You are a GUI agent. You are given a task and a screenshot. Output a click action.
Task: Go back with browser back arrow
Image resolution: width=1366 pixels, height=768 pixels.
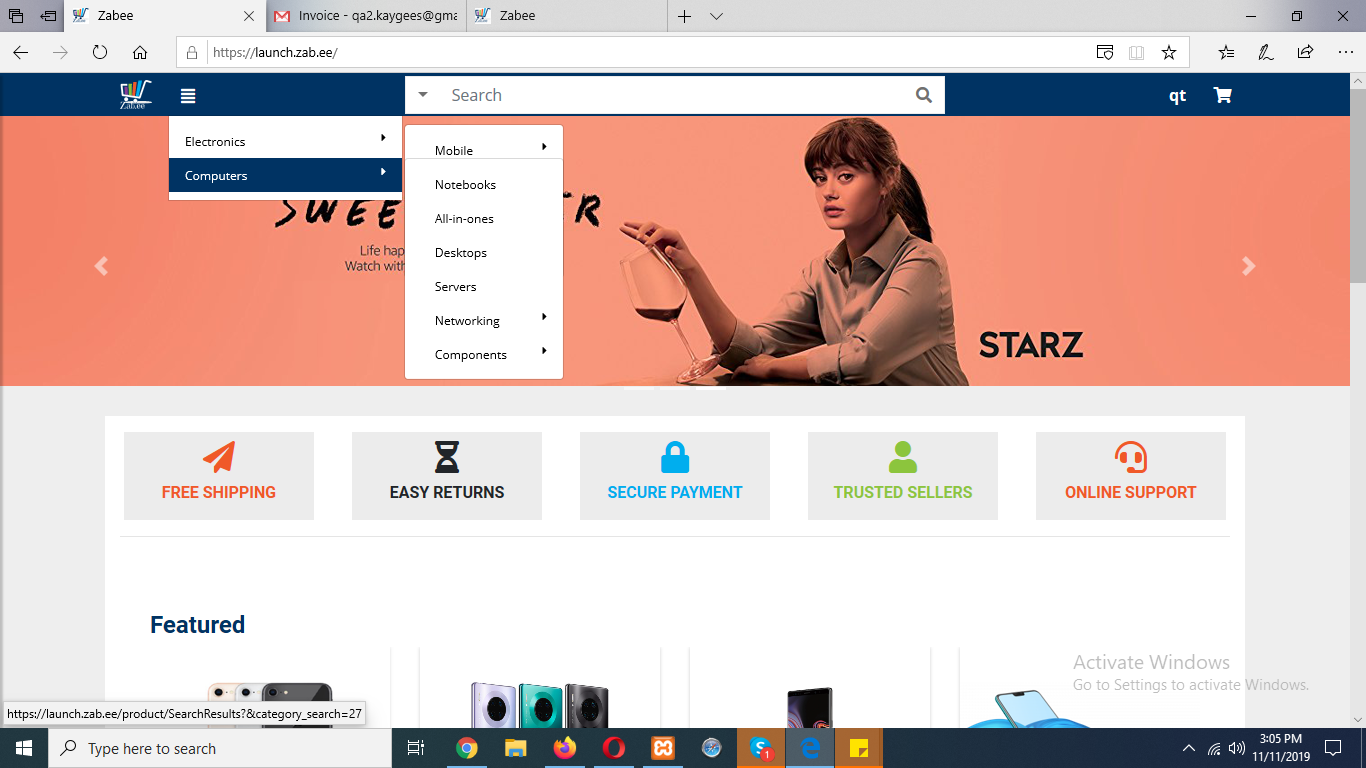coord(21,52)
